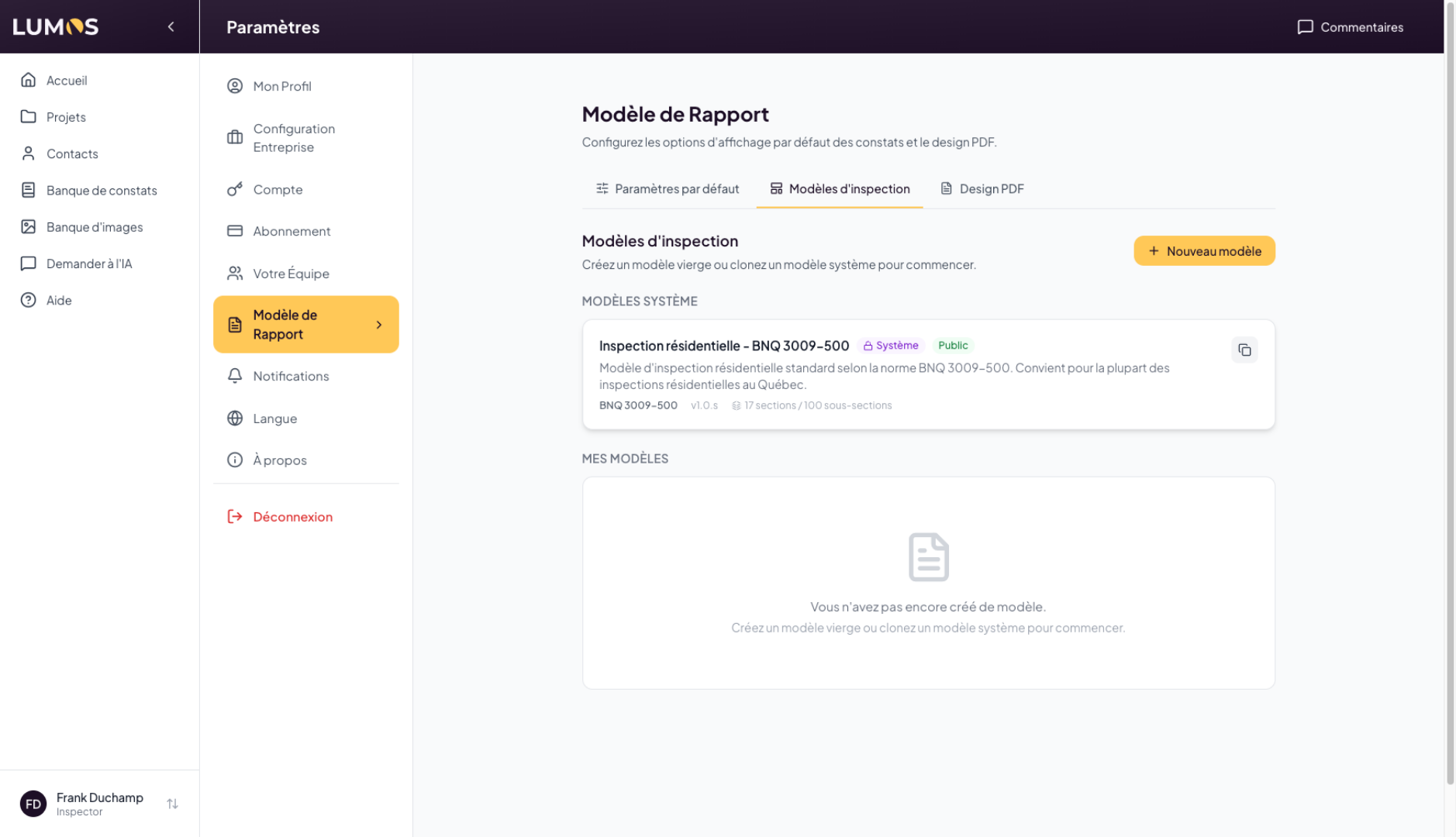Click the Nouveau modèle button
1456x837 pixels.
tap(1203, 251)
